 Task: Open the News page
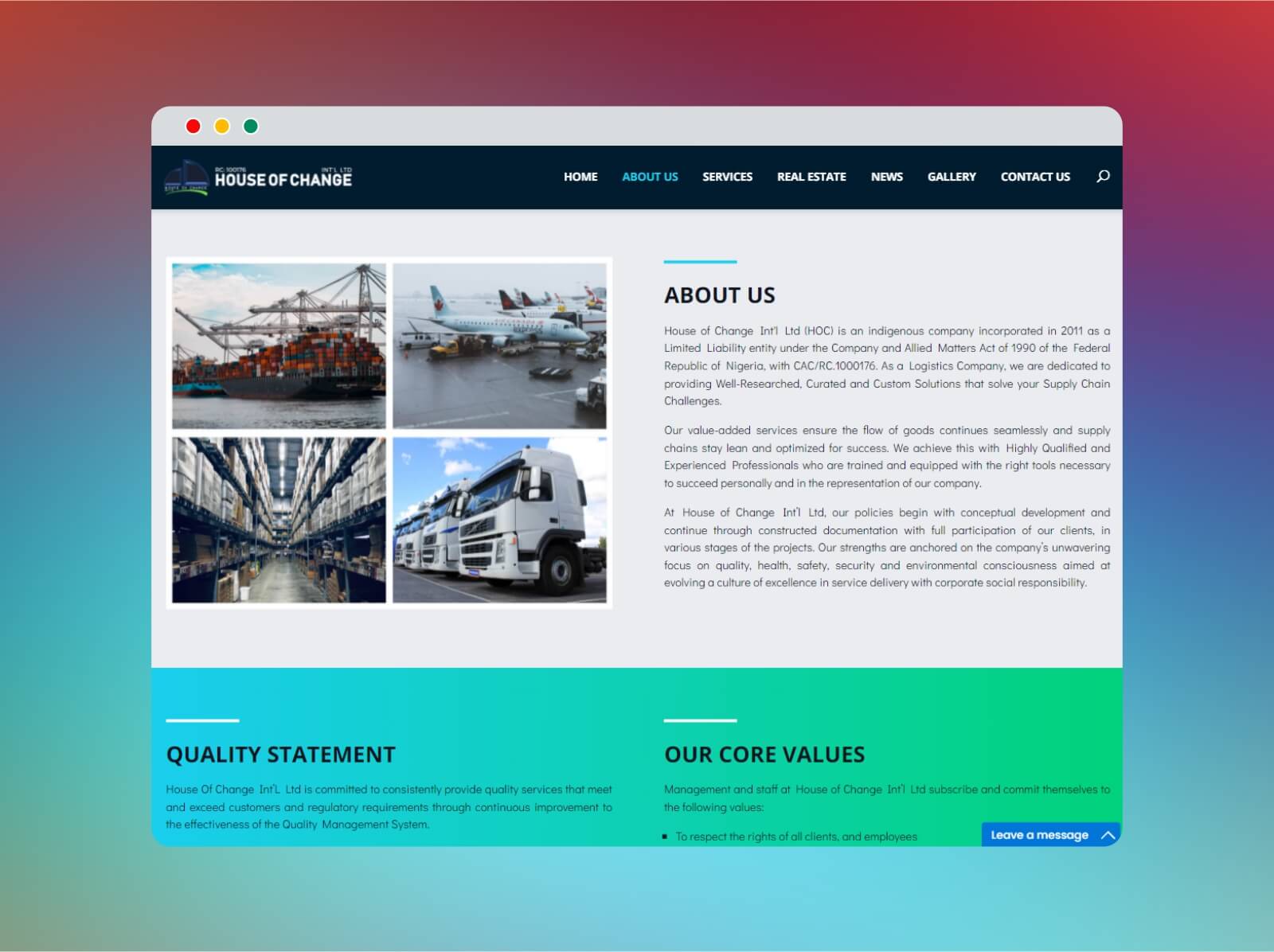coord(887,177)
